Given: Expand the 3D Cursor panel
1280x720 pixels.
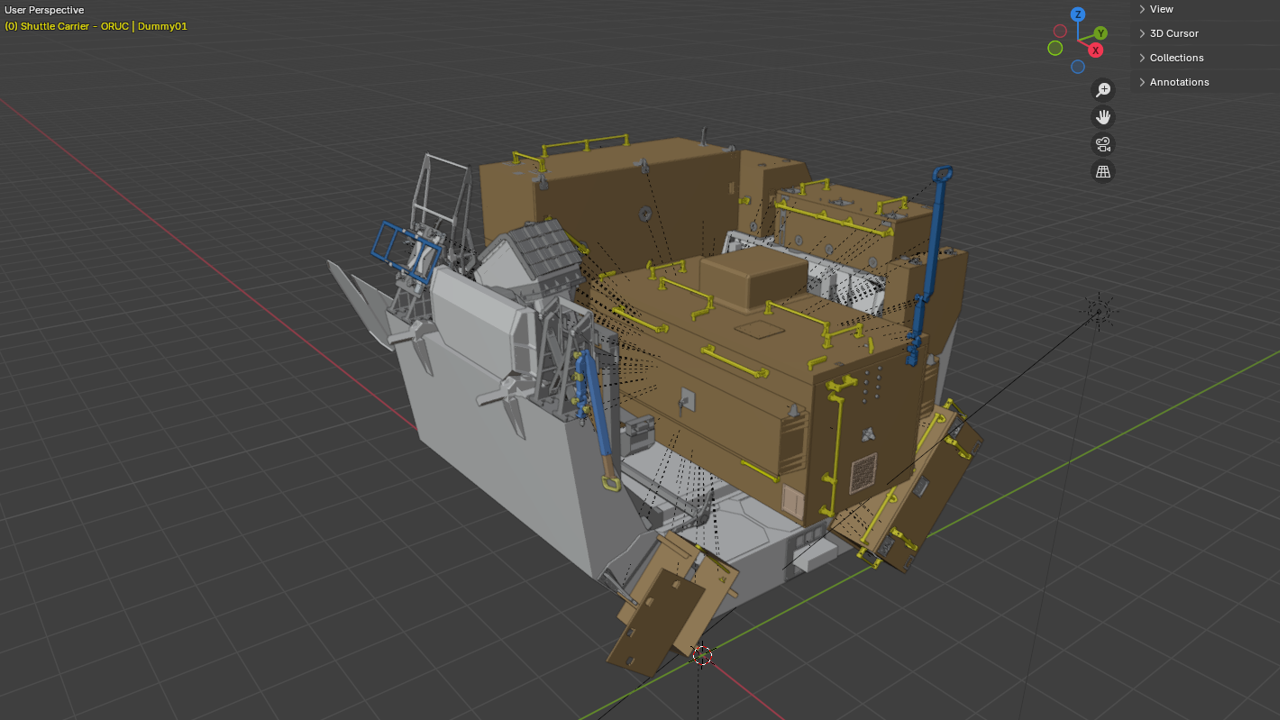Looking at the screenshot, I should click(1173, 33).
